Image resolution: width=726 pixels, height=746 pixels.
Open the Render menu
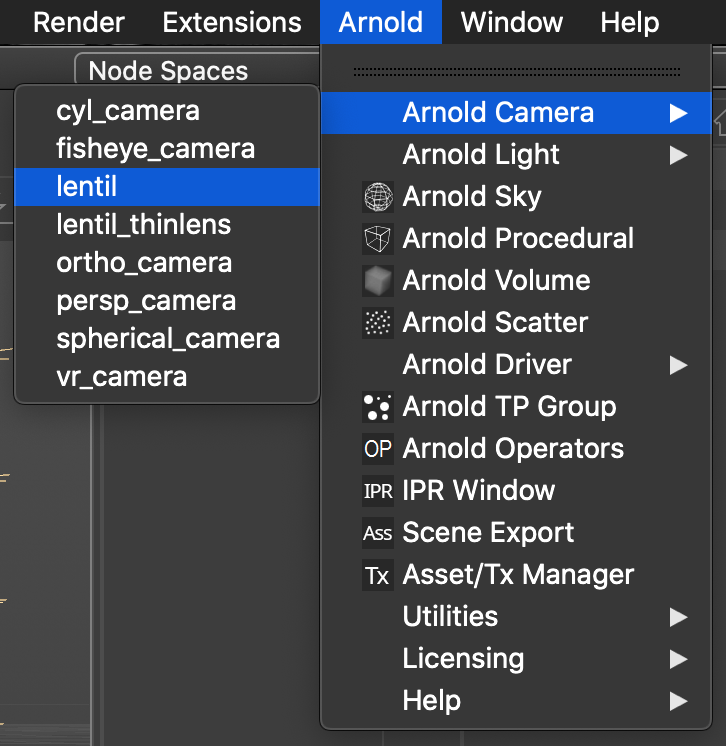78,22
